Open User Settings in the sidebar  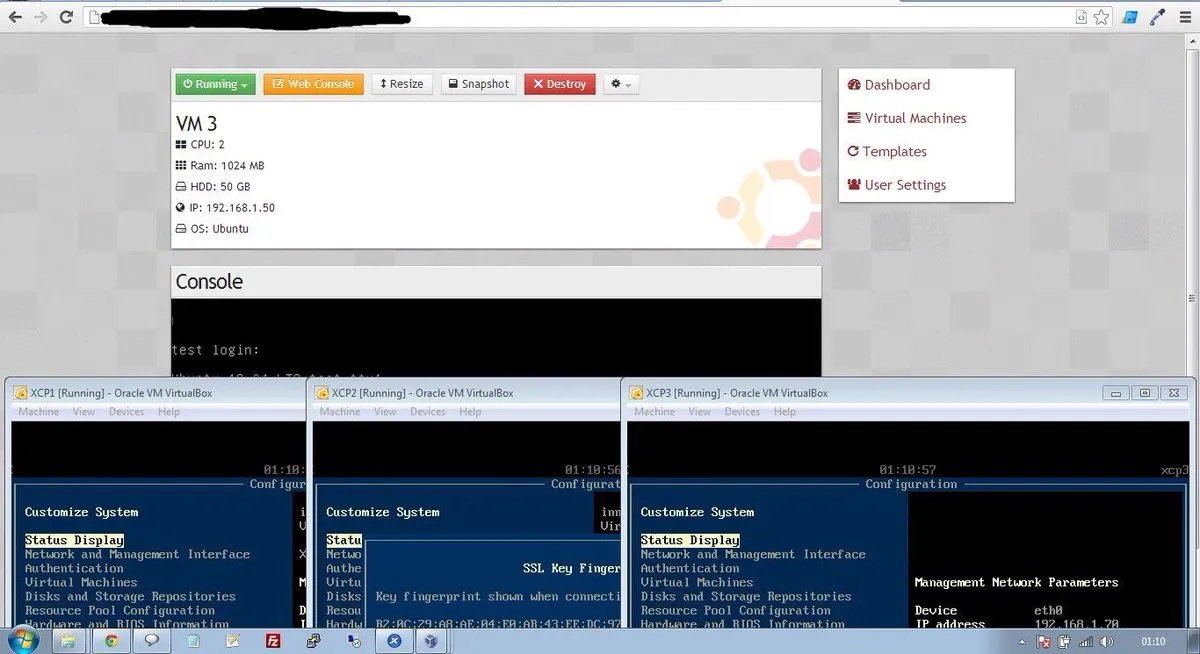coord(896,185)
